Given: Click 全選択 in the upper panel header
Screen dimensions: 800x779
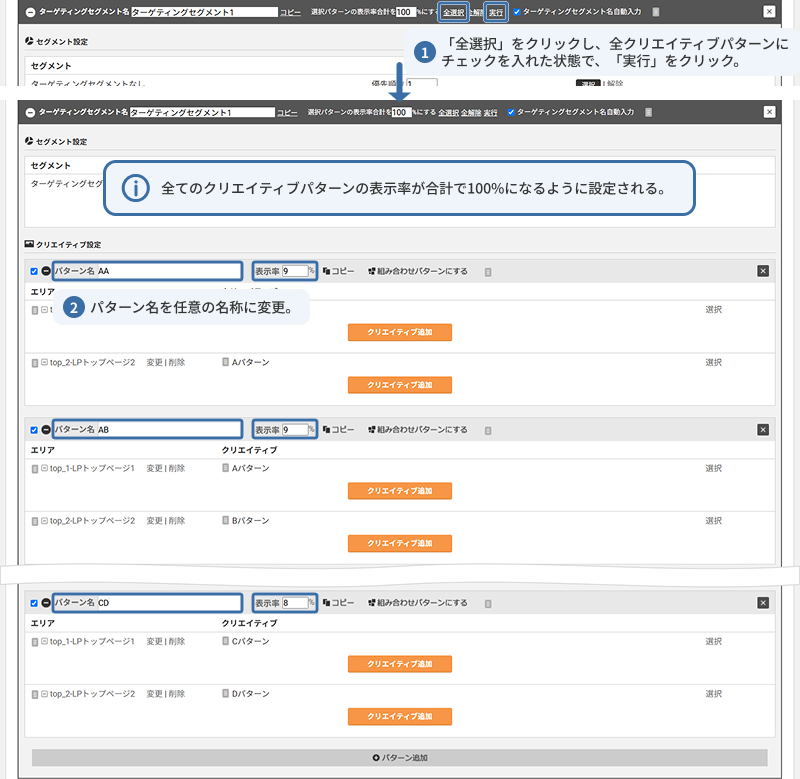Looking at the screenshot, I should 454,12.
